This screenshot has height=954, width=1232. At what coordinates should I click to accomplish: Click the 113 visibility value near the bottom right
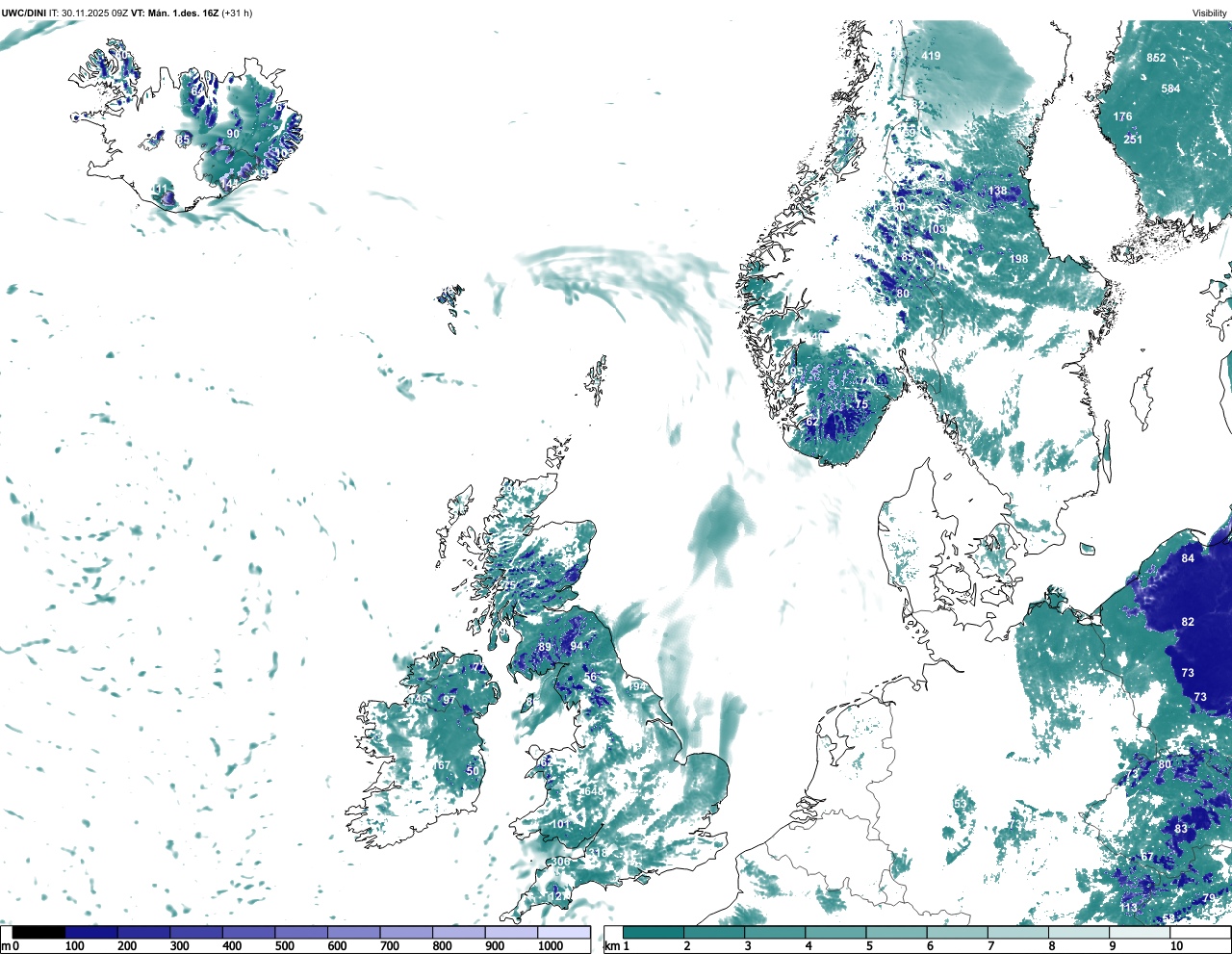tap(1128, 908)
